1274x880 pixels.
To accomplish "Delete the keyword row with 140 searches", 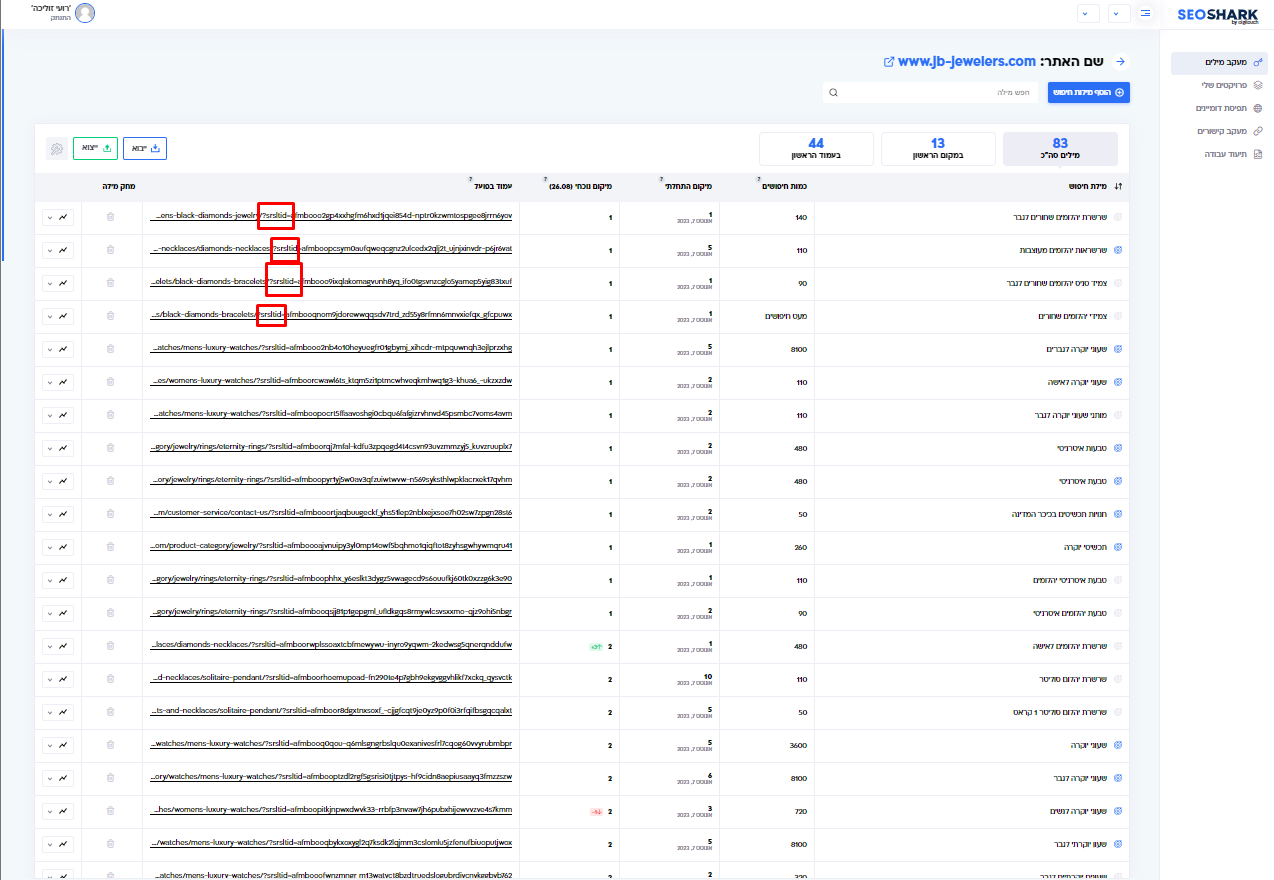I will [x=110, y=216].
